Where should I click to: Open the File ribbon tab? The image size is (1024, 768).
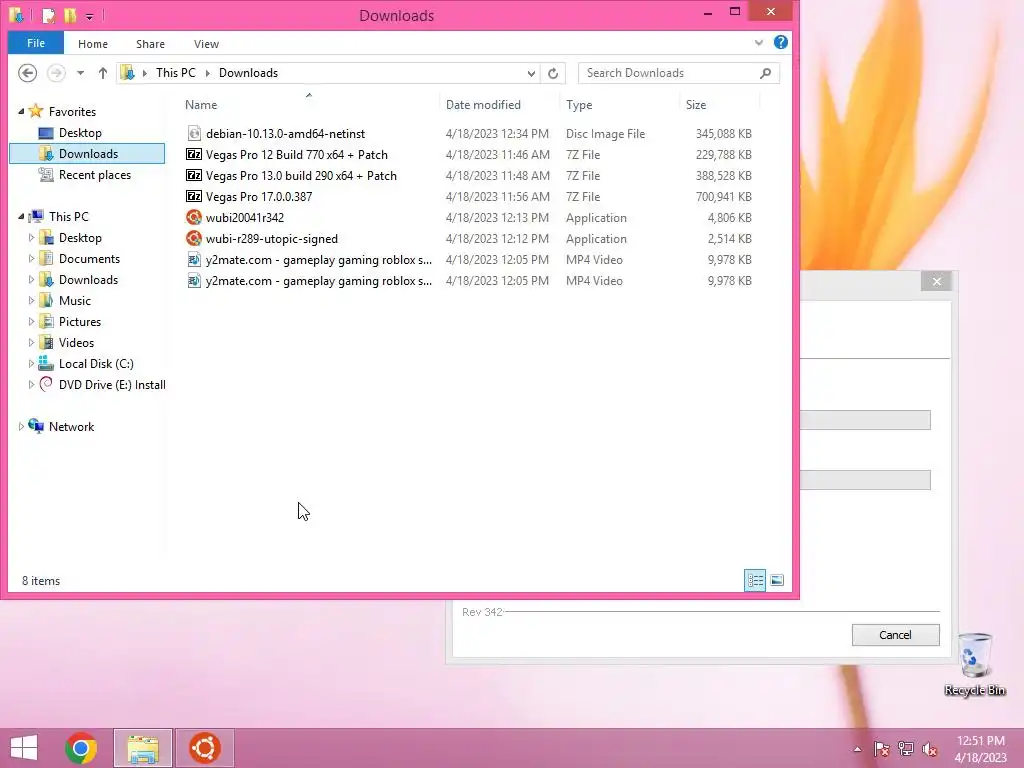[36, 43]
